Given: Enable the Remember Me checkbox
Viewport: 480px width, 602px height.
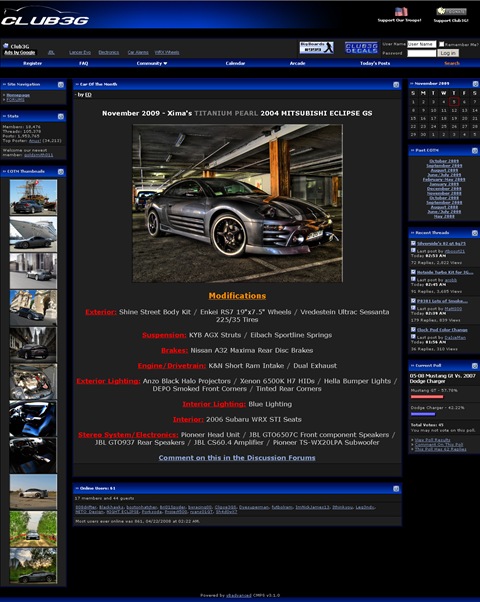Looking at the screenshot, I should click(442, 44).
